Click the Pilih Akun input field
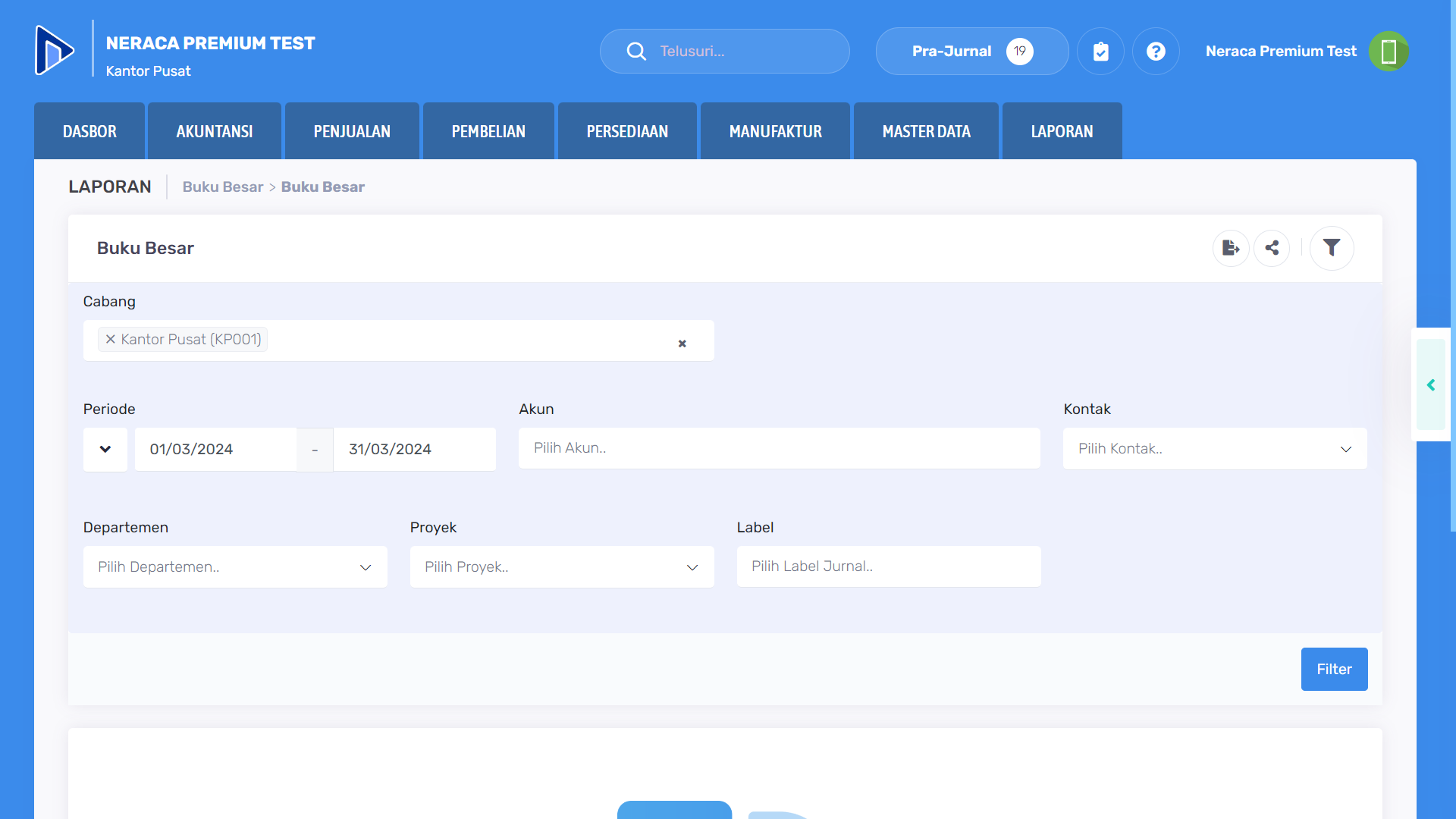1456x819 pixels. [779, 448]
